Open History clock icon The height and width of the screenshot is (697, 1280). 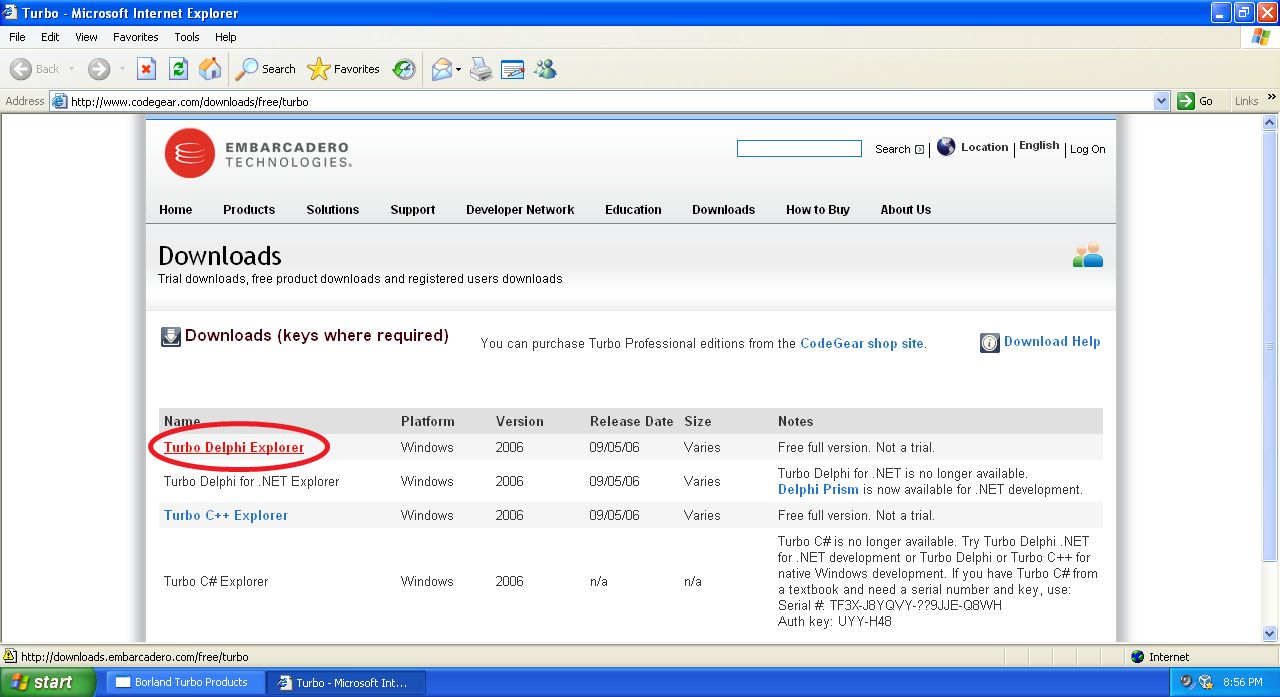(x=404, y=69)
